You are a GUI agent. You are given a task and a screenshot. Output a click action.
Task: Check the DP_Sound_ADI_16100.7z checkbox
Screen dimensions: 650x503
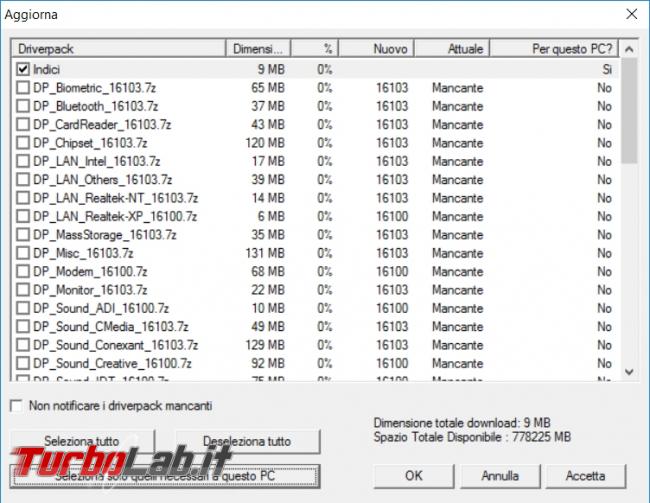coord(23,308)
